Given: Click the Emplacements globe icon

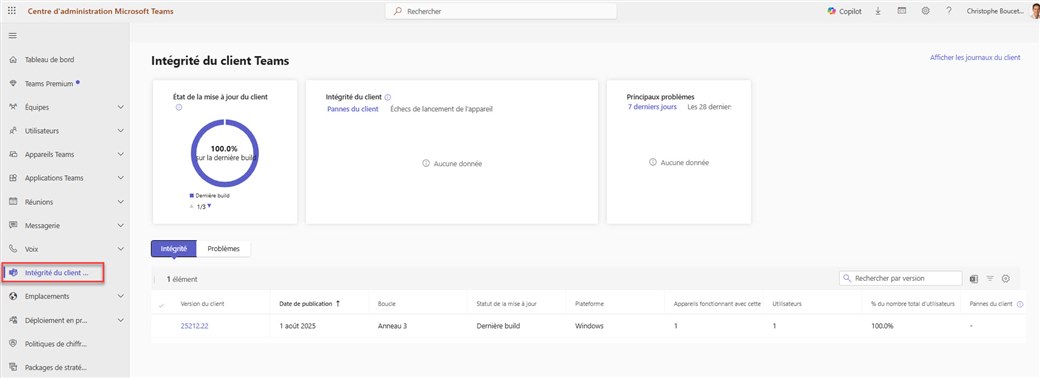Looking at the screenshot, I should click(x=13, y=296).
